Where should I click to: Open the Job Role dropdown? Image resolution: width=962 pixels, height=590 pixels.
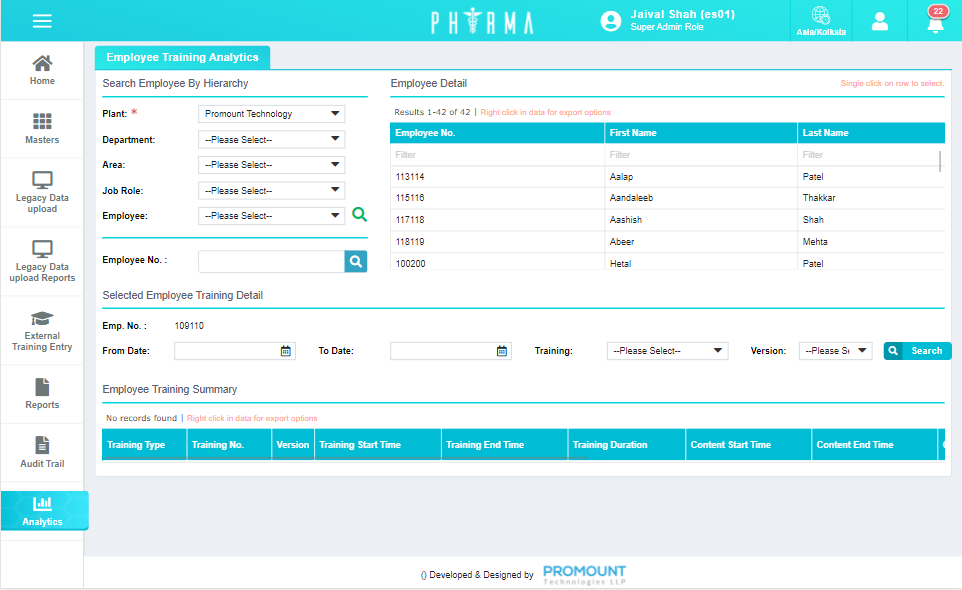pos(272,191)
